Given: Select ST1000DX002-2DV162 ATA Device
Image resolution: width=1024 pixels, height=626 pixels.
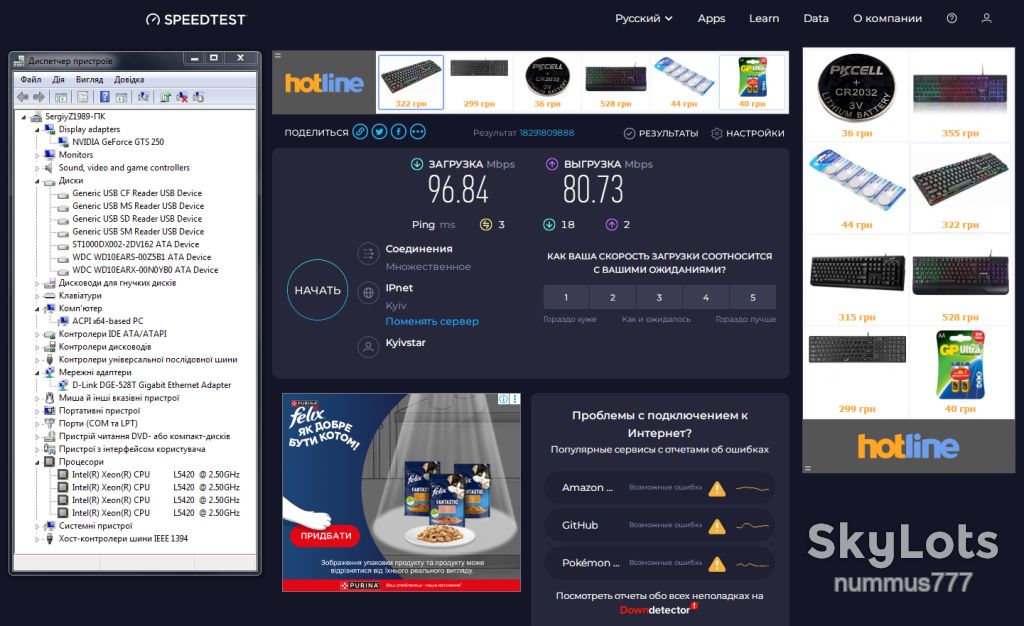Looking at the screenshot, I should coord(135,244).
